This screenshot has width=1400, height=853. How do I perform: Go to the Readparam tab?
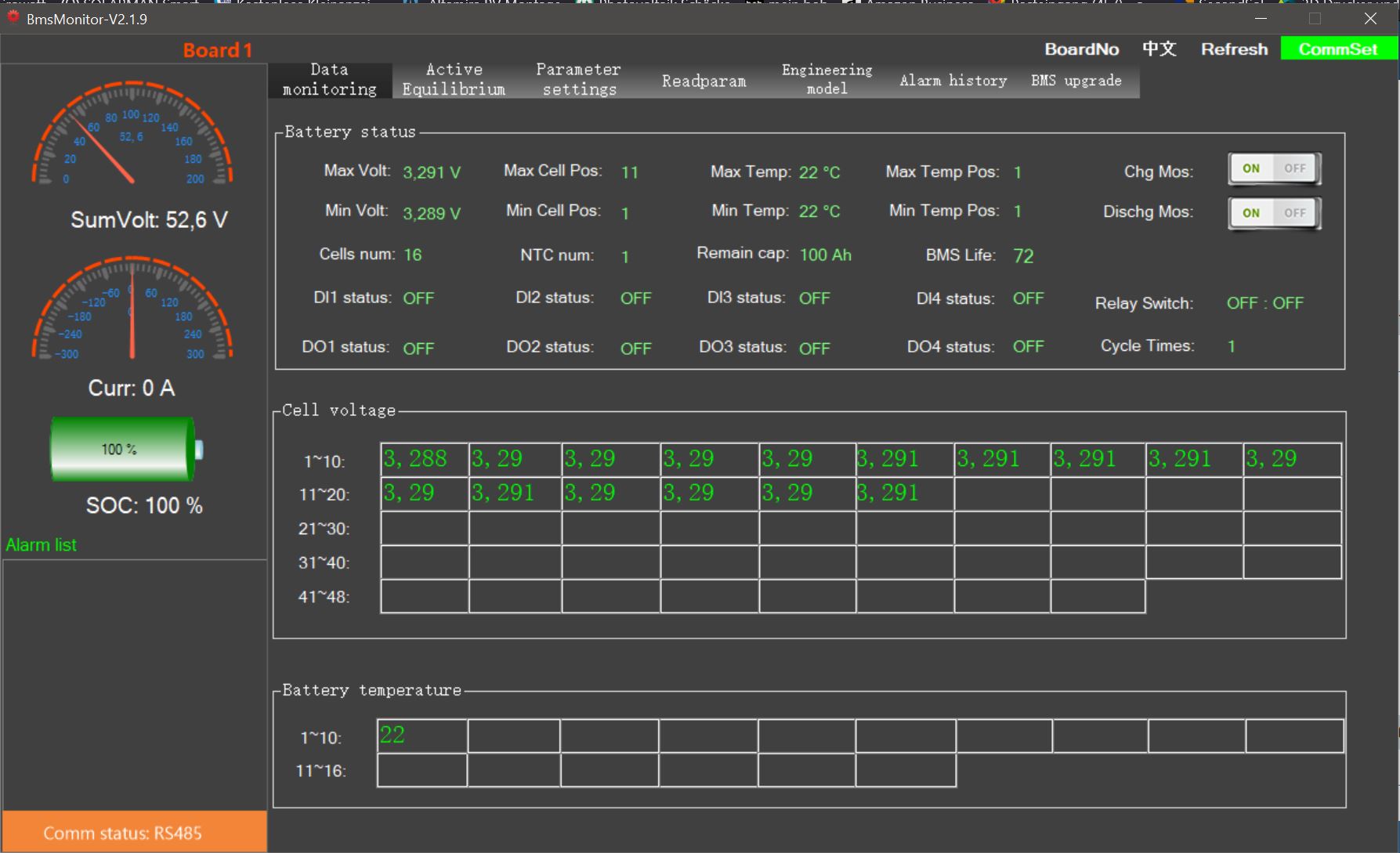(x=704, y=81)
